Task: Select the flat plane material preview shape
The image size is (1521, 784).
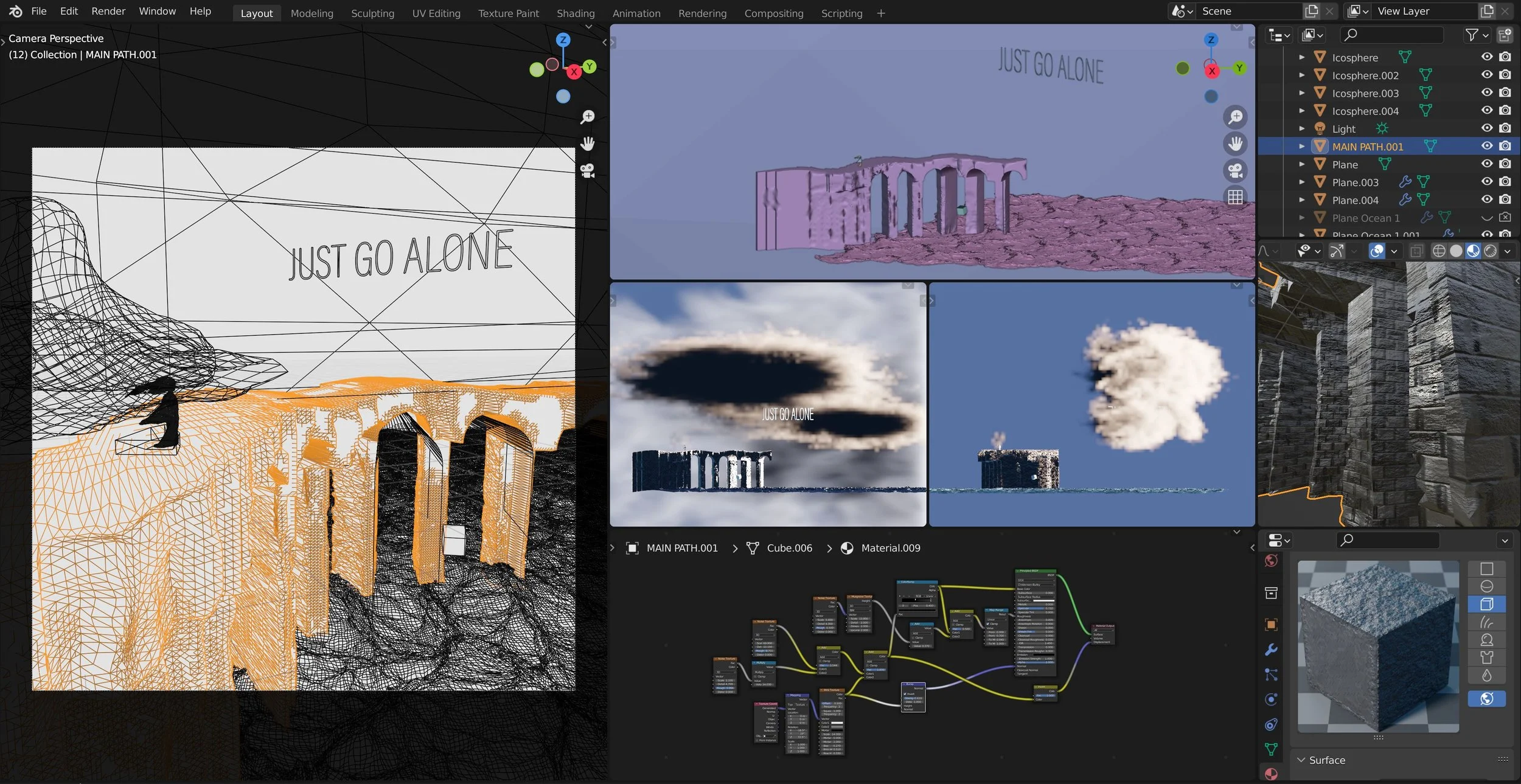Action: [1486, 569]
